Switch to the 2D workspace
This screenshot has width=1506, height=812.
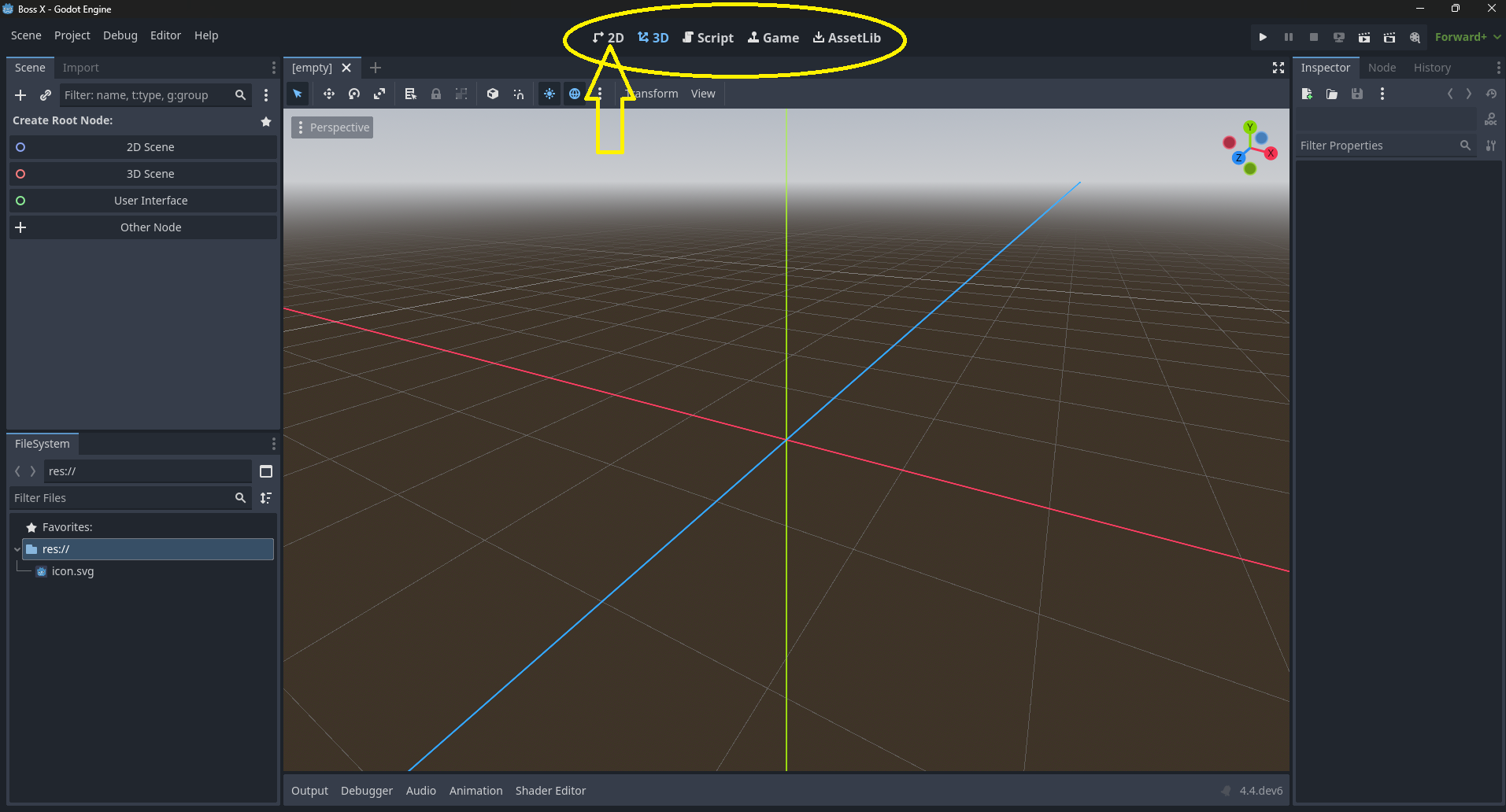tap(608, 38)
